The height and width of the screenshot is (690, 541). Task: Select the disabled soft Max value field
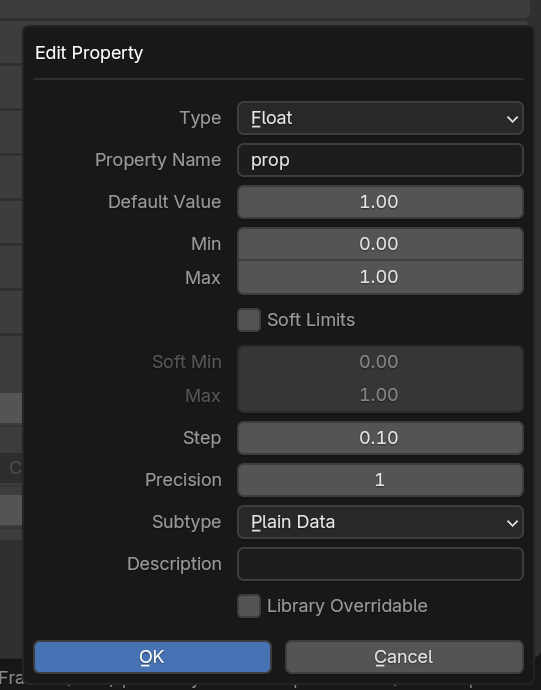pos(380,395)
